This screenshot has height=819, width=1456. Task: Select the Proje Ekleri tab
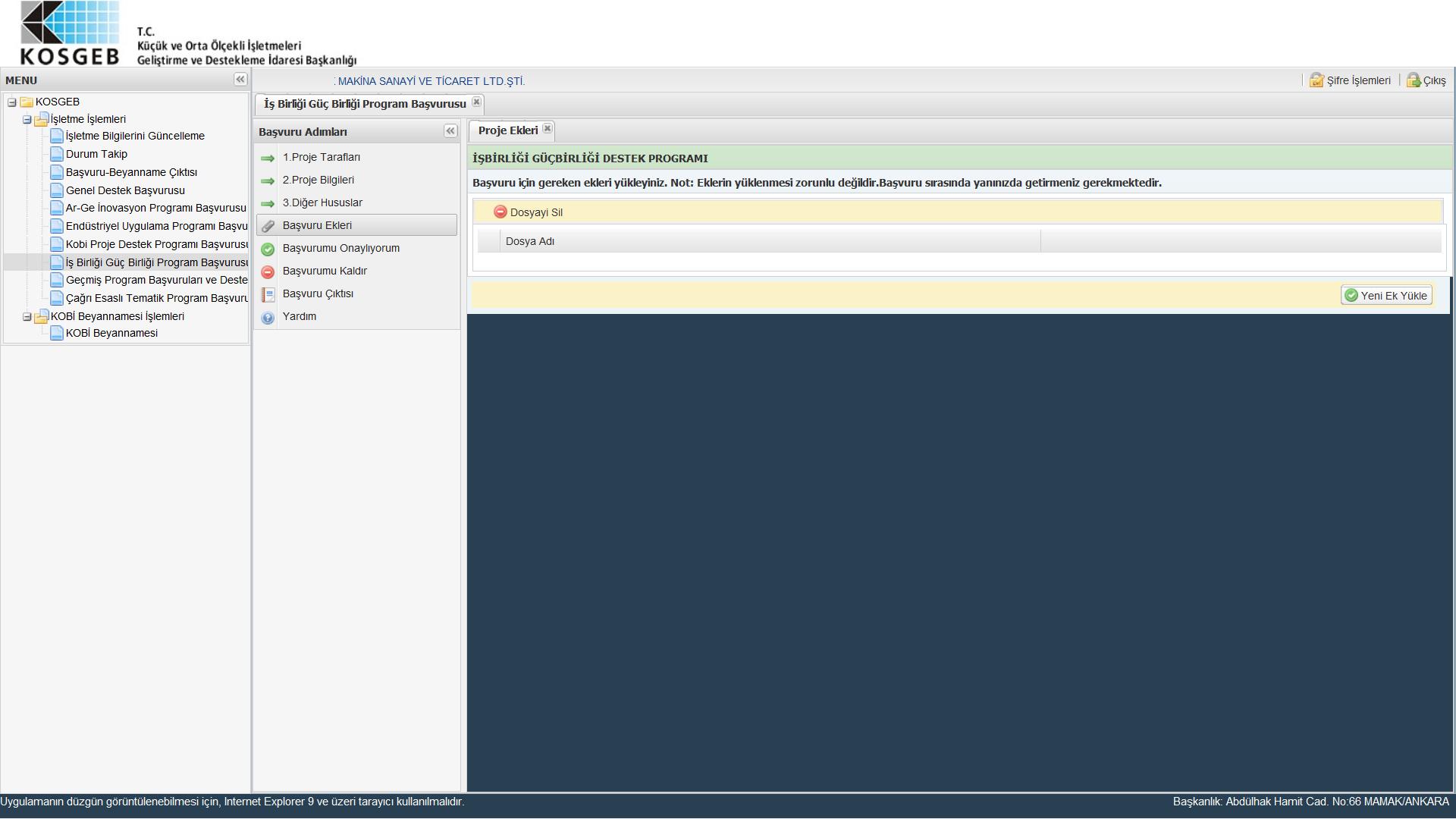click(508, 130)
